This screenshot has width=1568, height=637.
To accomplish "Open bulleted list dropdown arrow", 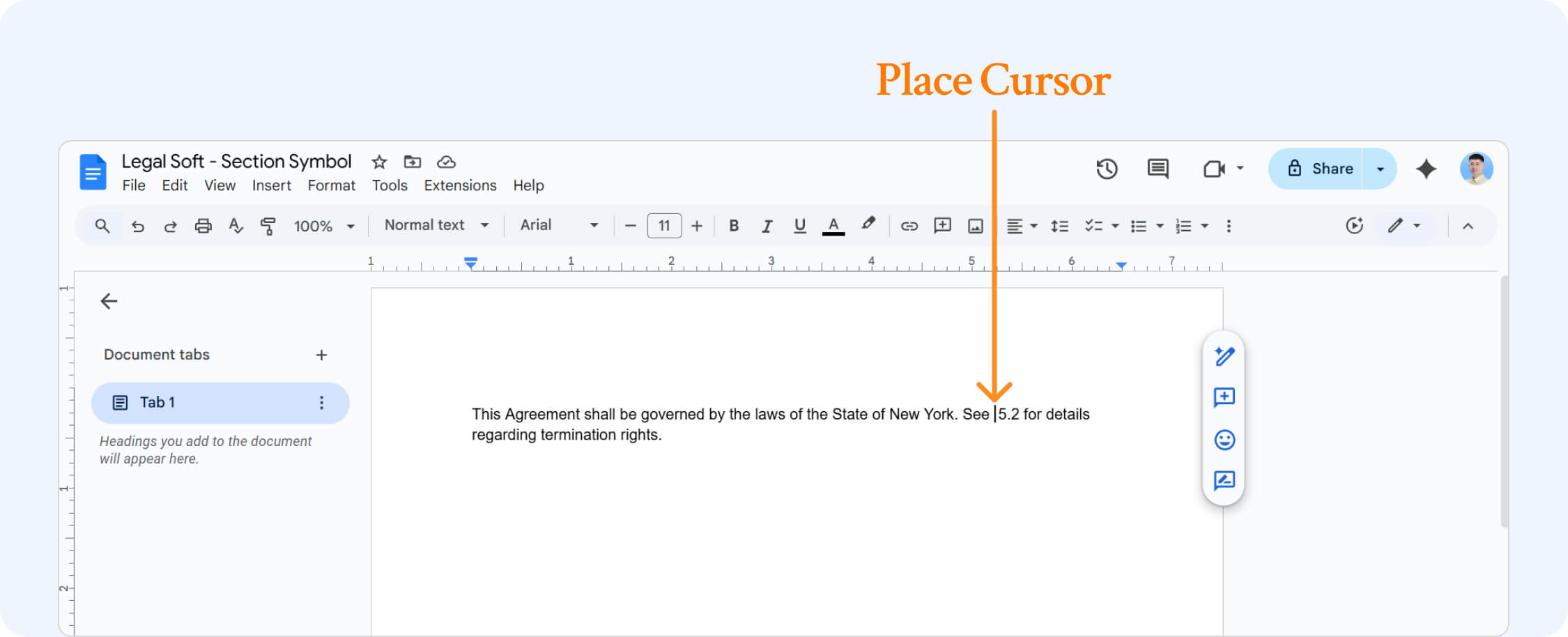I will click(1160, 226).
